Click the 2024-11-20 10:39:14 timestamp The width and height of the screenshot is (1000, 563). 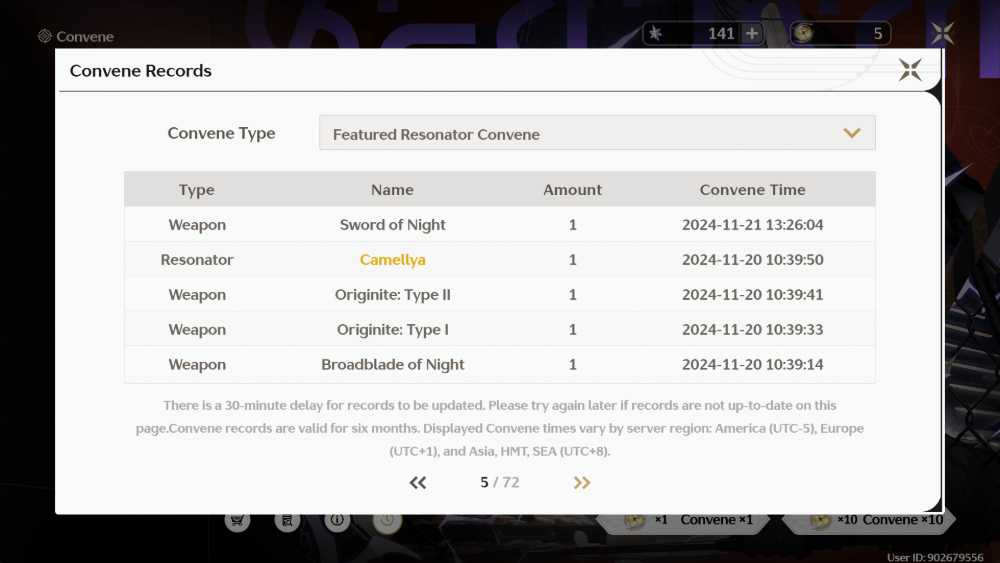752,365
